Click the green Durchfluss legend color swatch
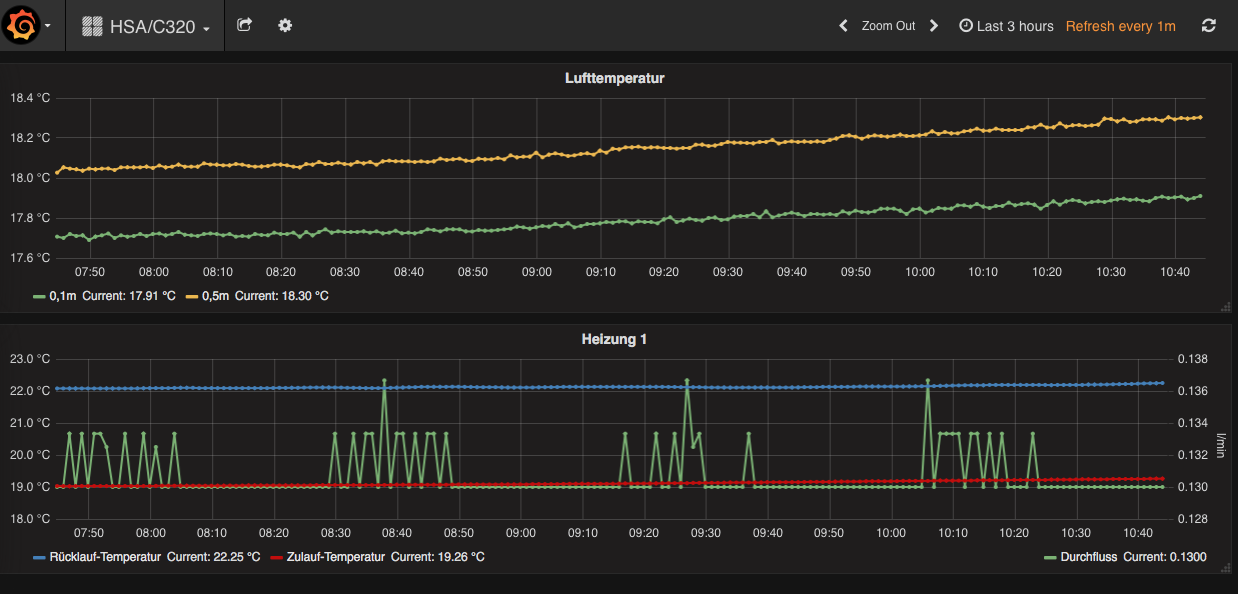 pos(1049,557)
